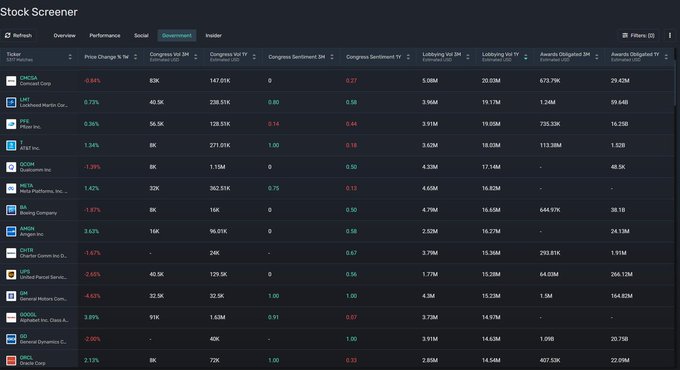Viewport: 680px width, 370px height.
Task: Open the QCOM ticker link
Action: 27,164
